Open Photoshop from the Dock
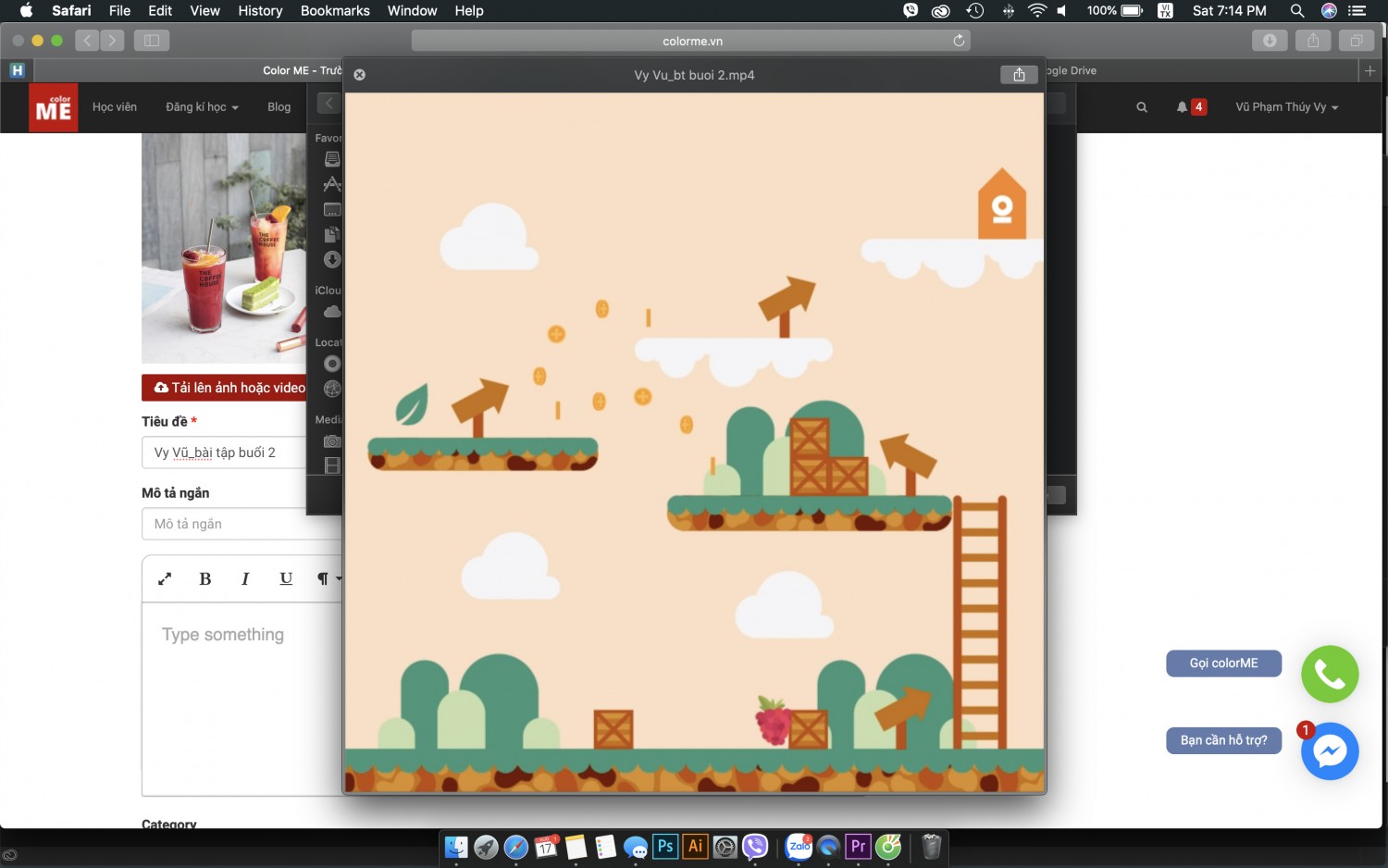 (665, 846)
